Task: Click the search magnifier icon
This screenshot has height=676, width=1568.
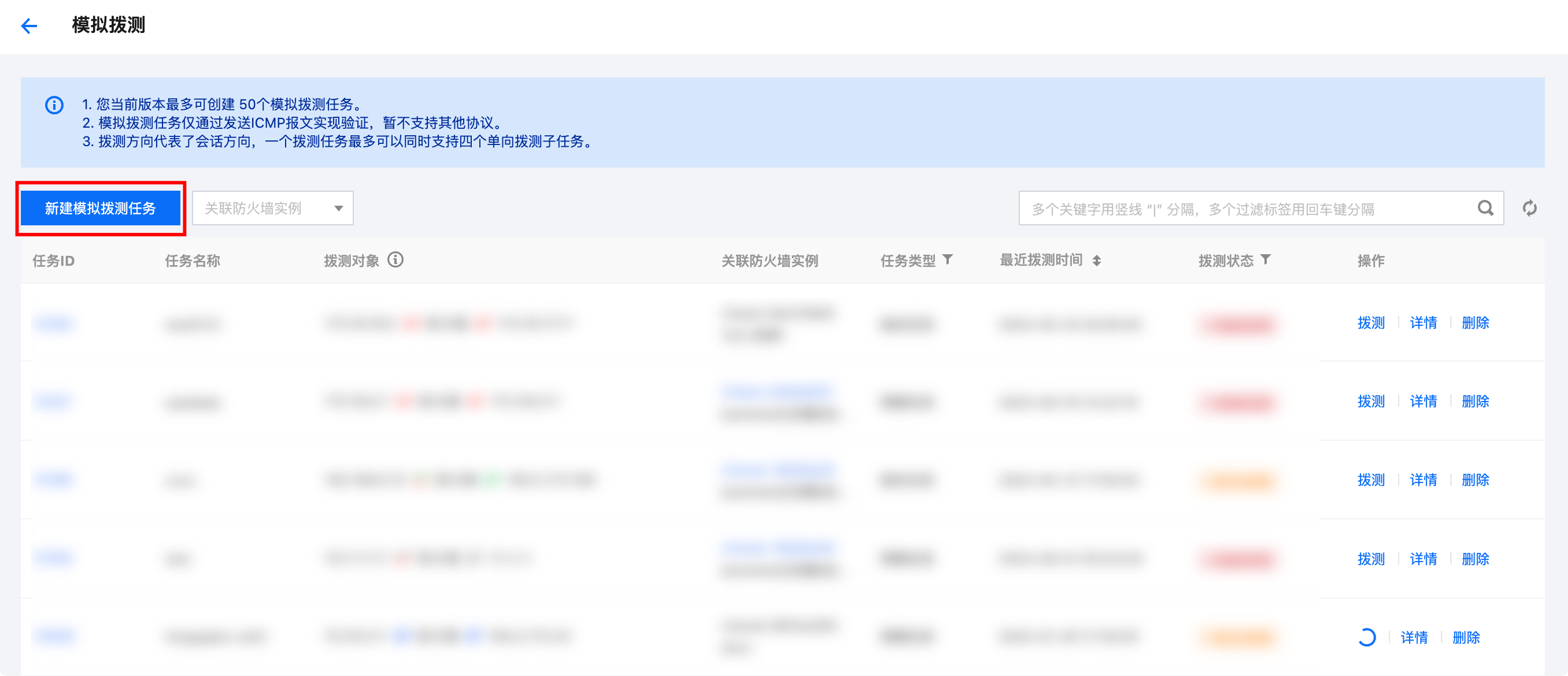Action: [x=1485, y=209]
